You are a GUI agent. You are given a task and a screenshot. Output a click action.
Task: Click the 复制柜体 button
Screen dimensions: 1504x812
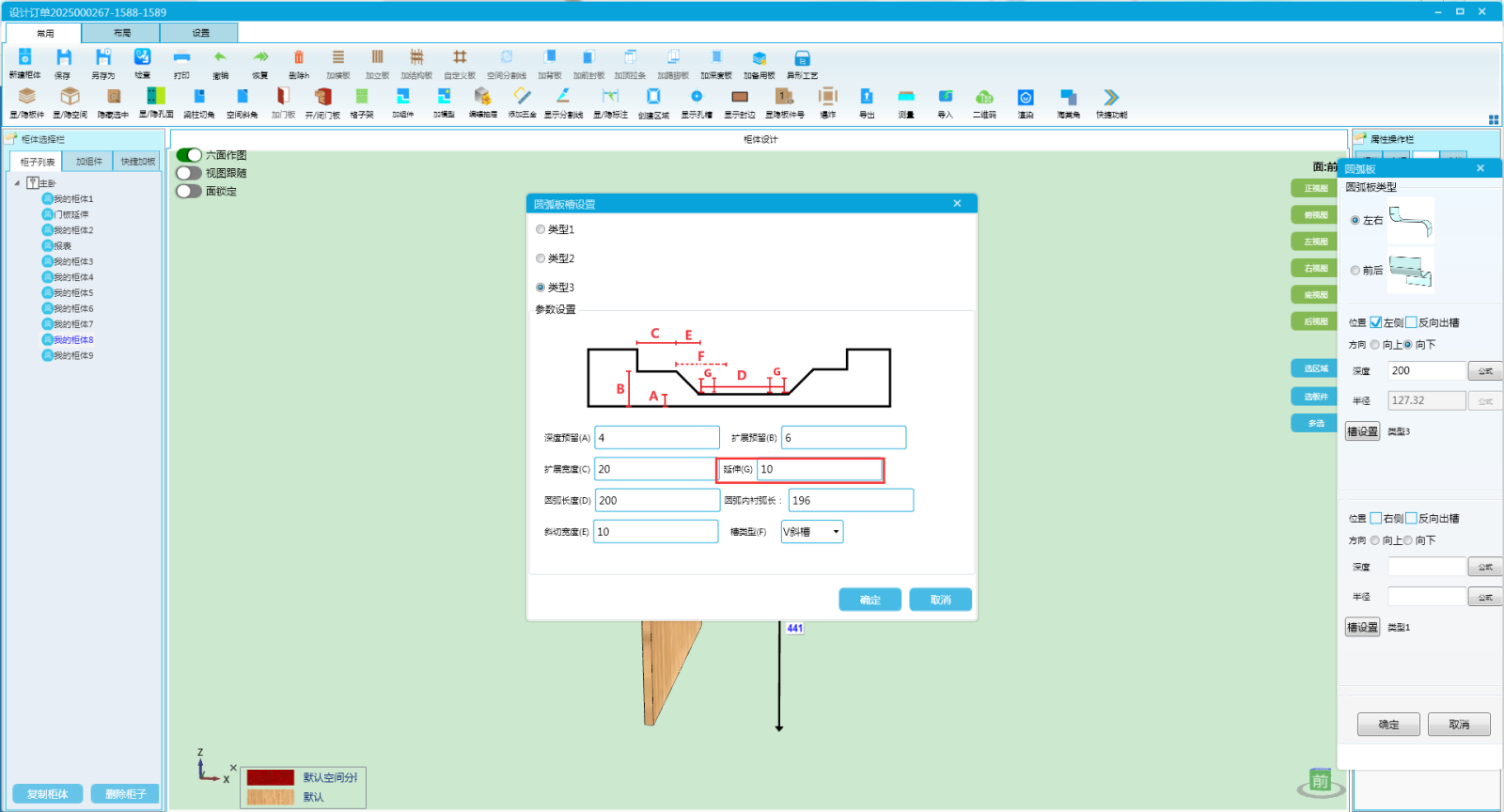(48, 794)
